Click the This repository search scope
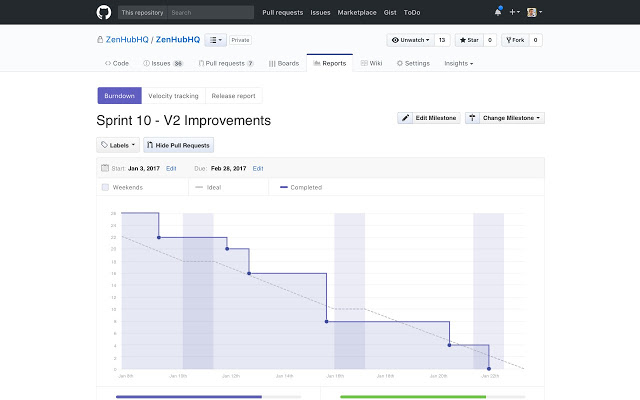This screenshot has height=400, width=640. click(x=142, y=13)
